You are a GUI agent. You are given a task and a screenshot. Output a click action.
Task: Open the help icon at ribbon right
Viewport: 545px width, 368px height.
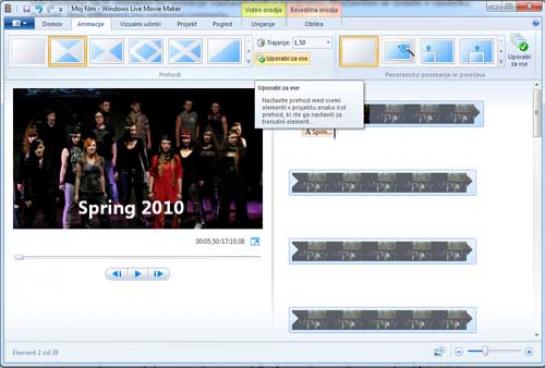tap(536, 23)
